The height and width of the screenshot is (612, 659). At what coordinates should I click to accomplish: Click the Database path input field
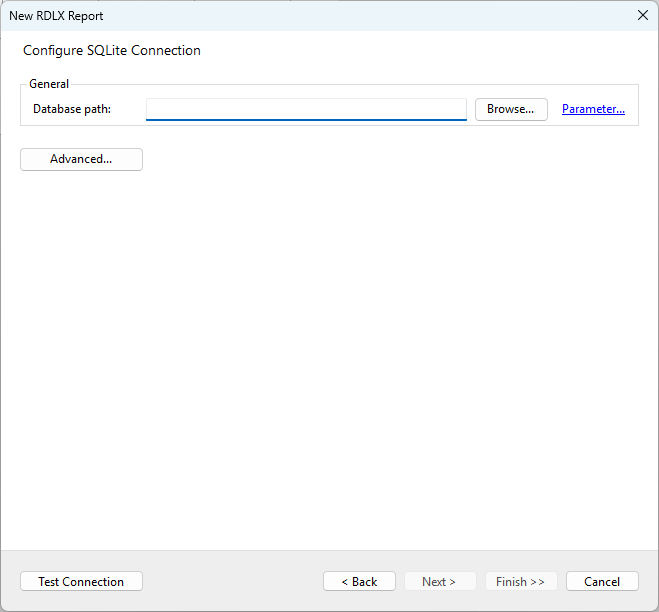point(306,109)
